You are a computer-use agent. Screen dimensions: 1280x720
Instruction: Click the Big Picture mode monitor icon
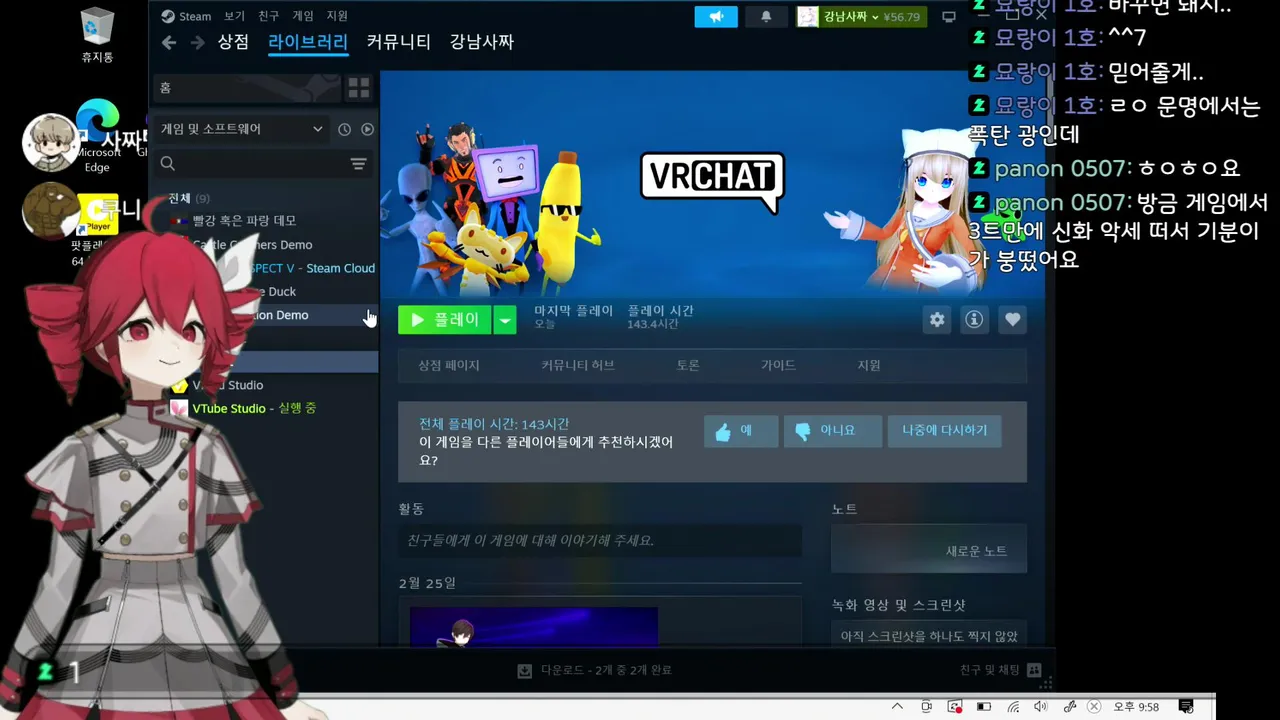pos(949,17)
